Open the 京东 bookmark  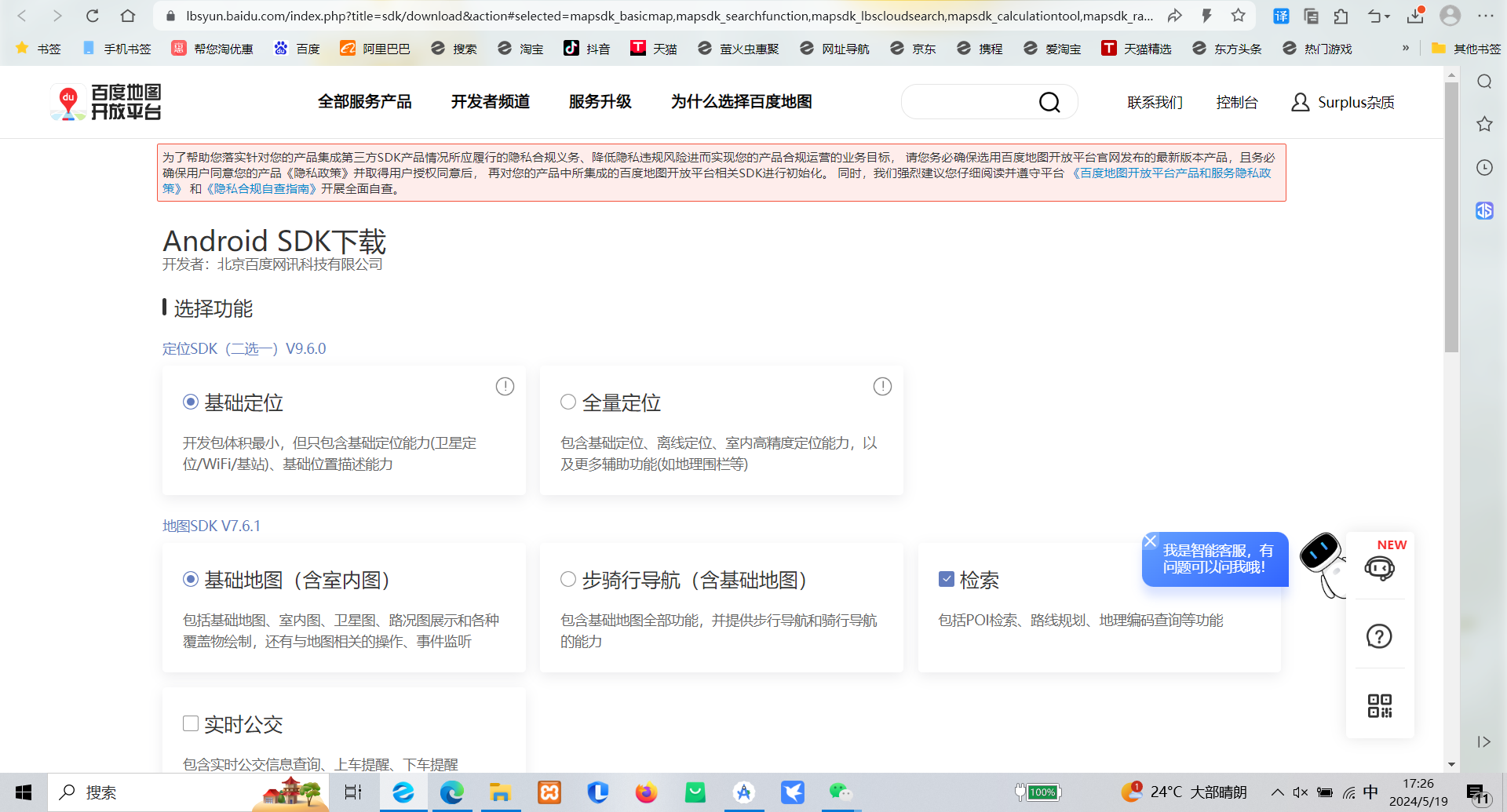913,49
